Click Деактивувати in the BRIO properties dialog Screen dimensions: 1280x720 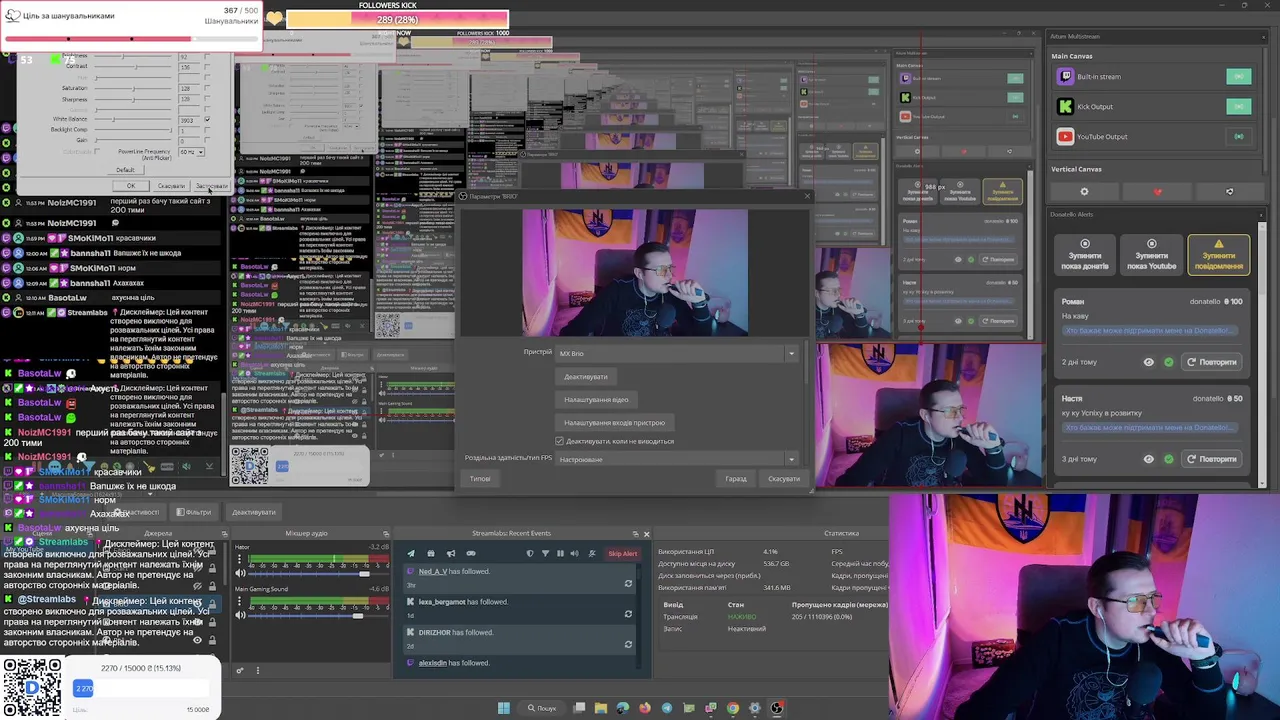coord(586,377)
